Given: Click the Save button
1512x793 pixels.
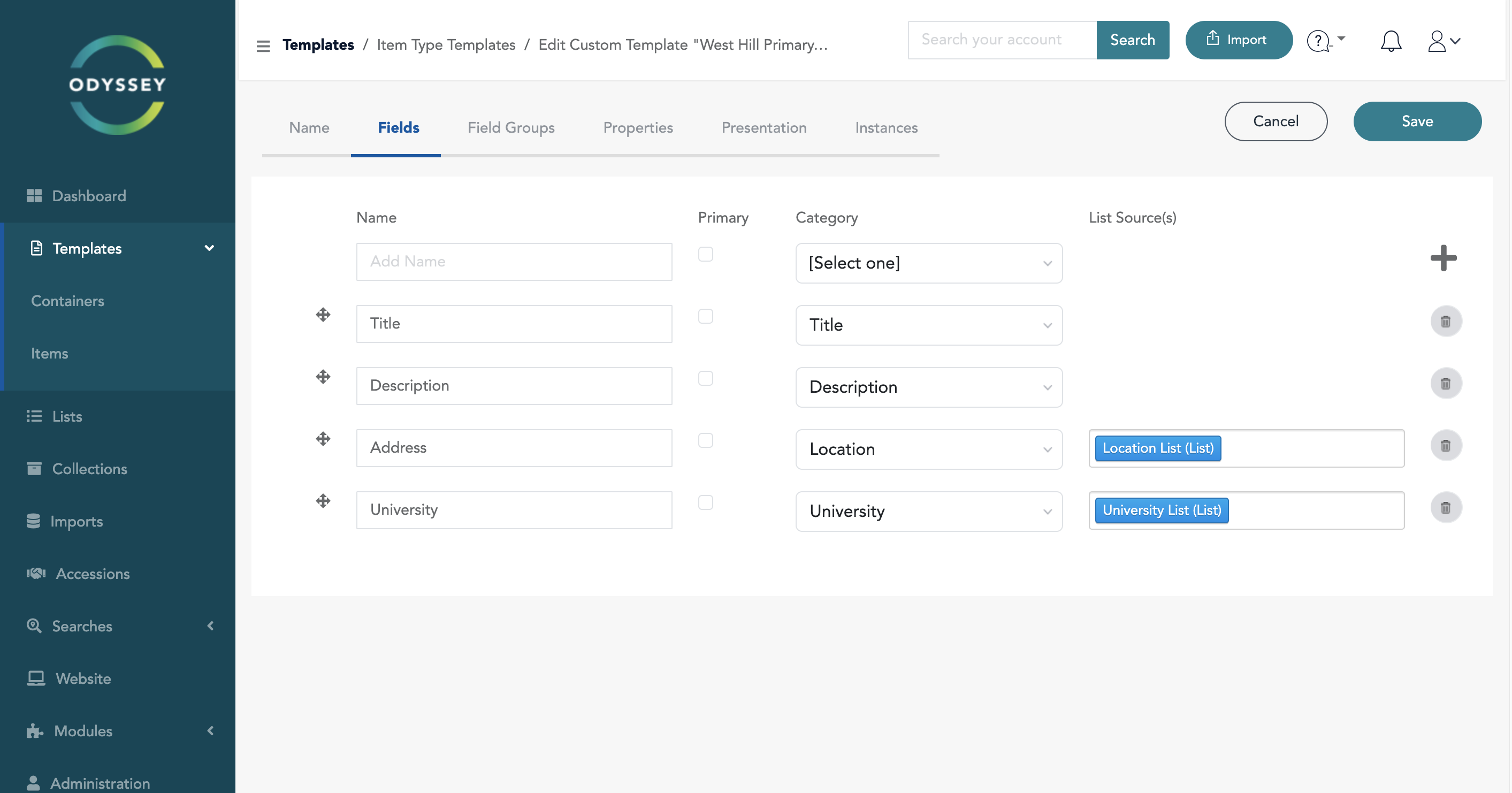Looking at the screenshot, I should [1417, 121].
